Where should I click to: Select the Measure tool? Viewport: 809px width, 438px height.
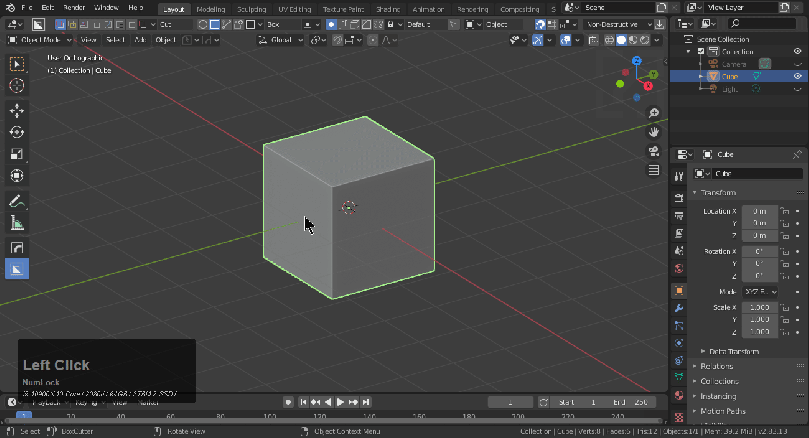(x=17, y=223)
